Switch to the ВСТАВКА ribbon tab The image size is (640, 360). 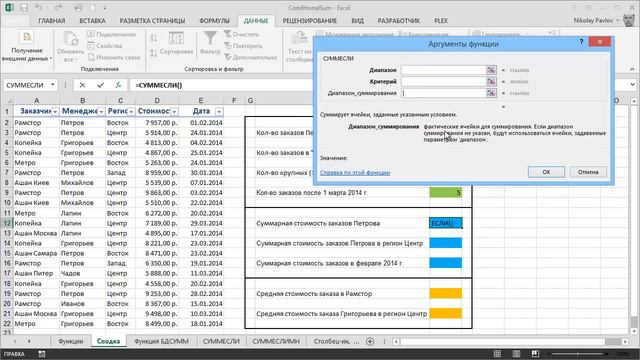(x=93, y=20)
